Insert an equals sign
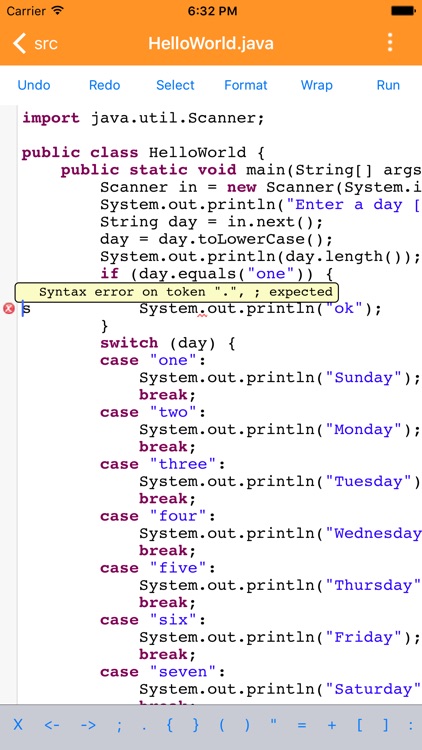 point(301,725)
